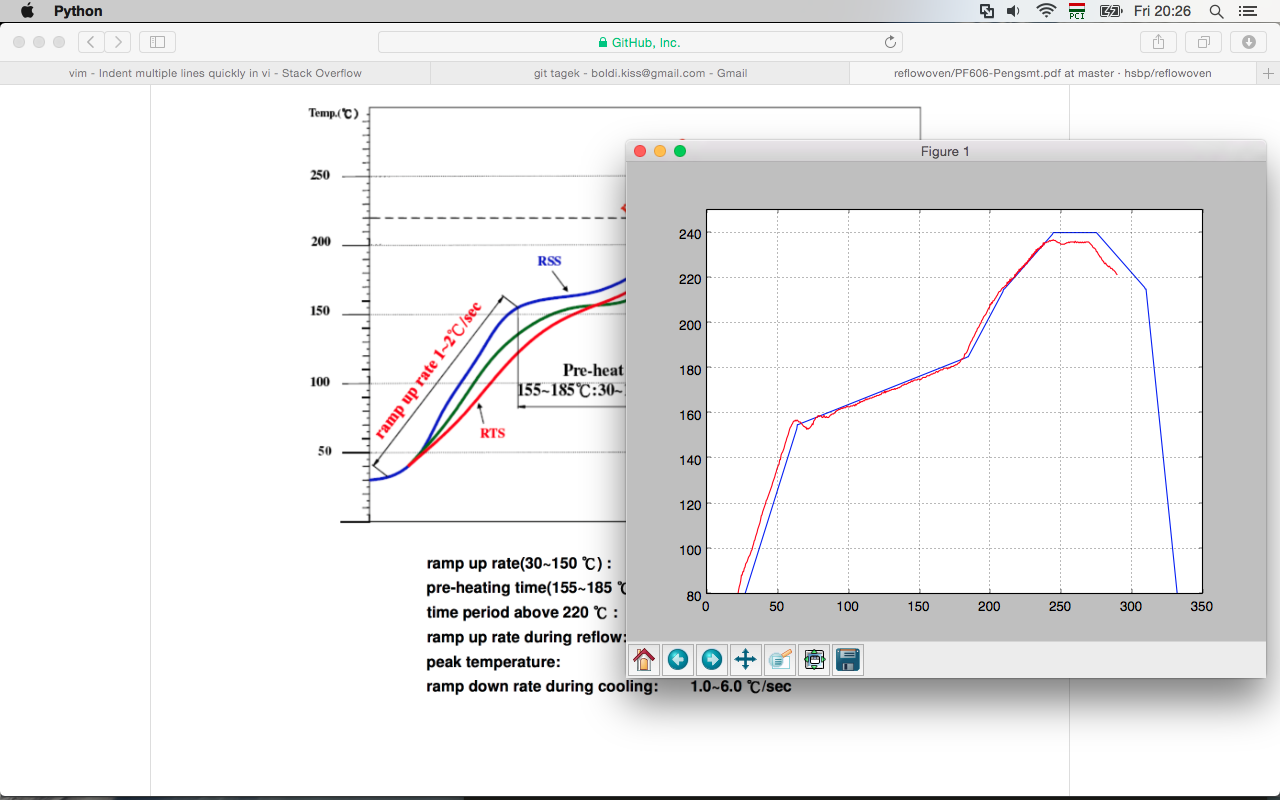
Task: Select the Pan axes cross-arrow tool
Action: pyautogui.click(x=745, y=660)
